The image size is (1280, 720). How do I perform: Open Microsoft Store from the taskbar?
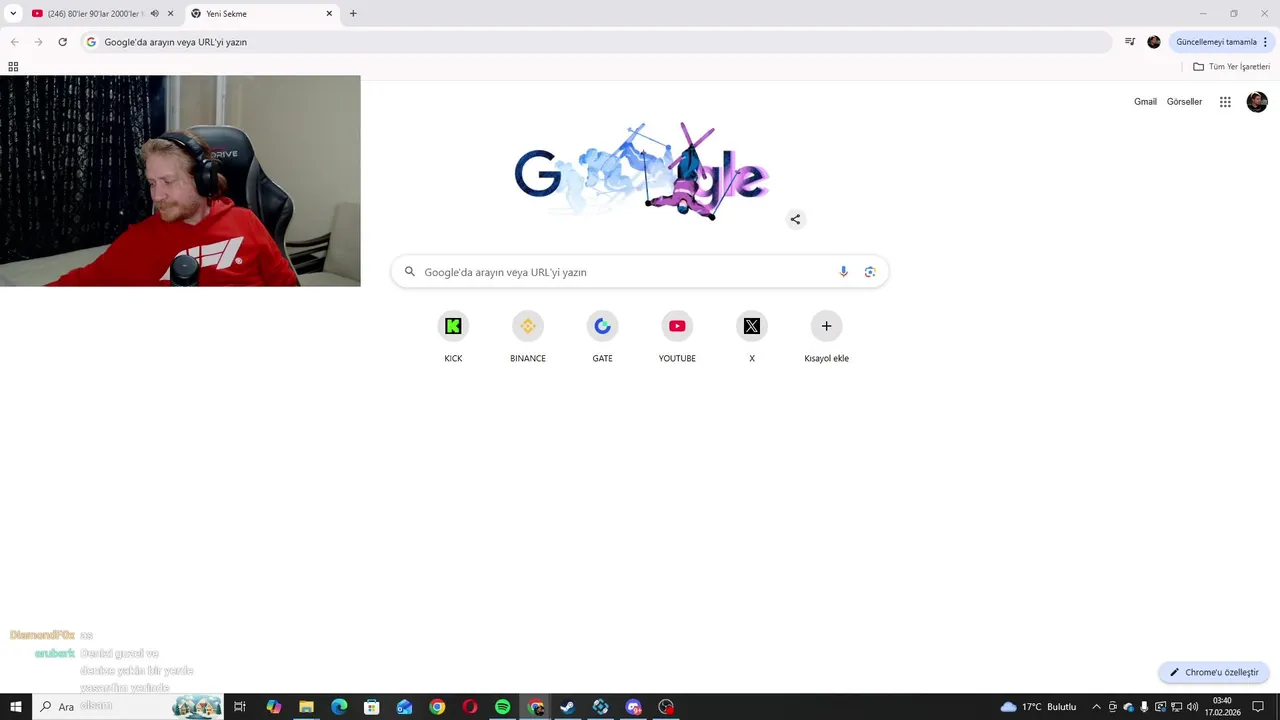(372, 707)
